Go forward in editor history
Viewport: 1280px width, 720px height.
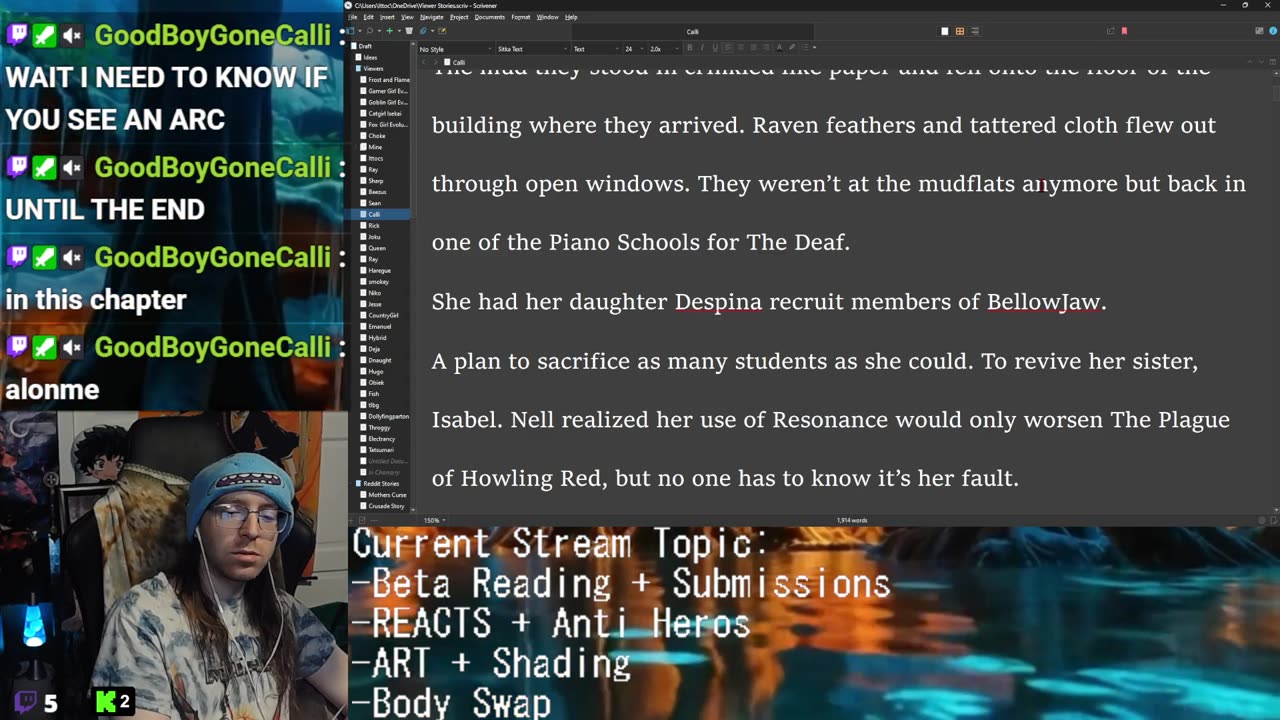435,62
